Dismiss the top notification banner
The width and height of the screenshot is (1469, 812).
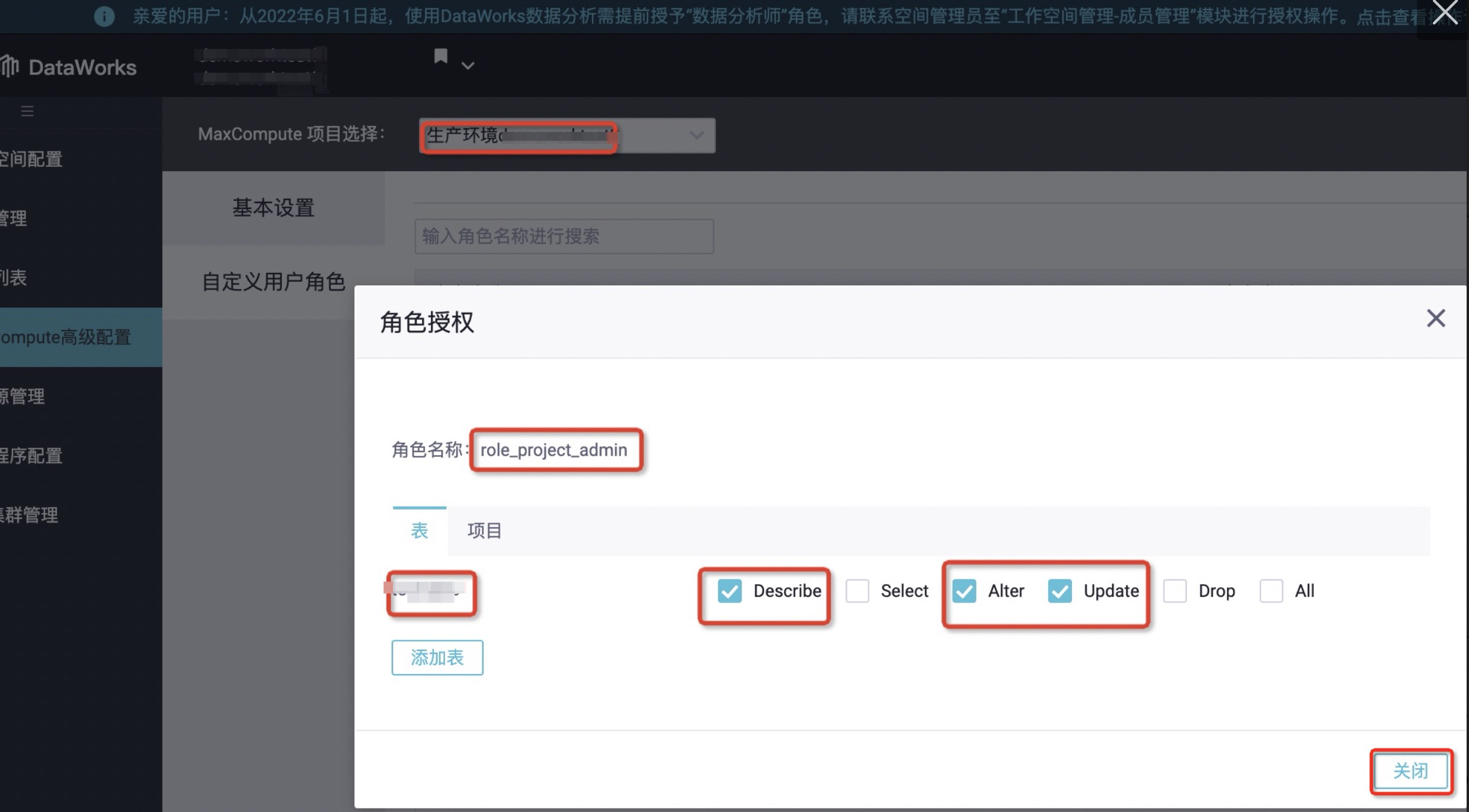(x=1445, y=13)
